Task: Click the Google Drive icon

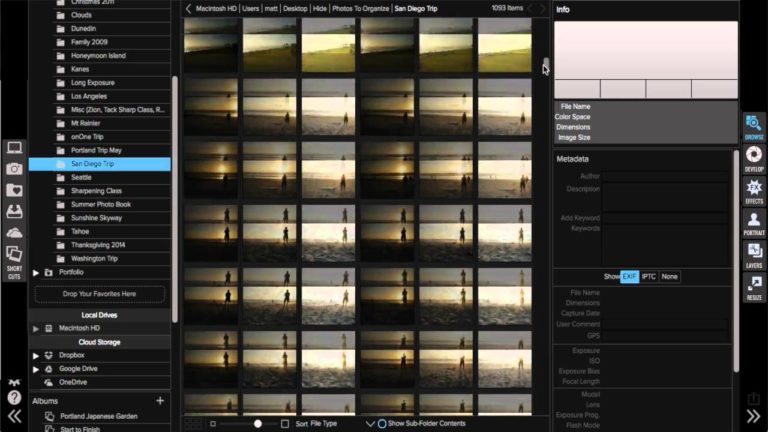Action: (x=48, y=369)
